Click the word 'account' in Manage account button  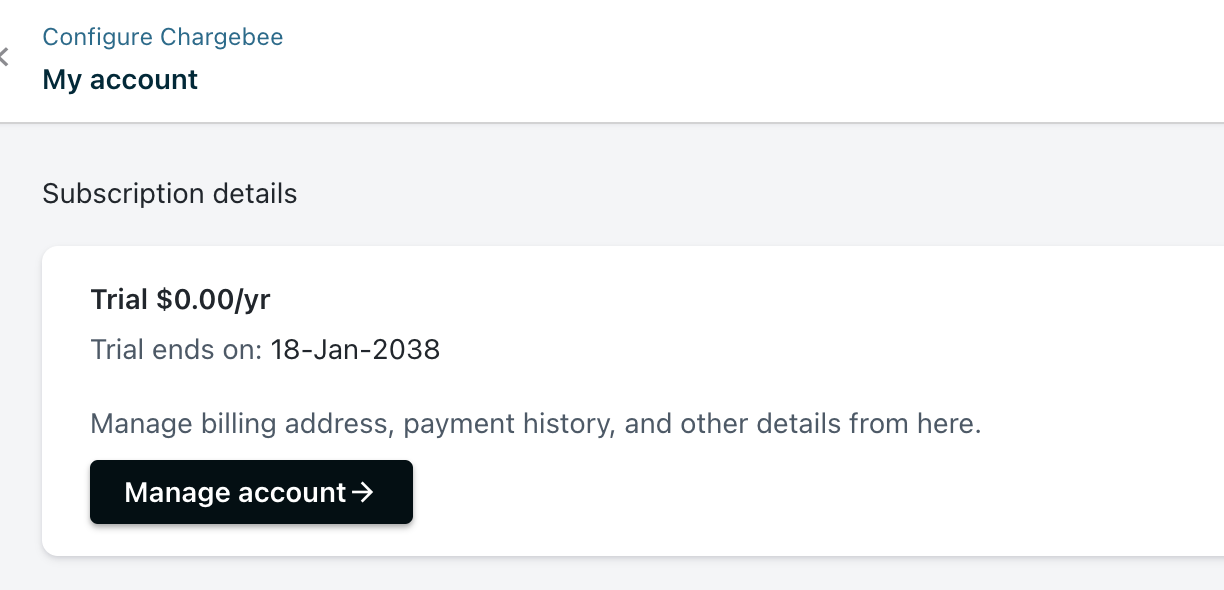point(292,492)
